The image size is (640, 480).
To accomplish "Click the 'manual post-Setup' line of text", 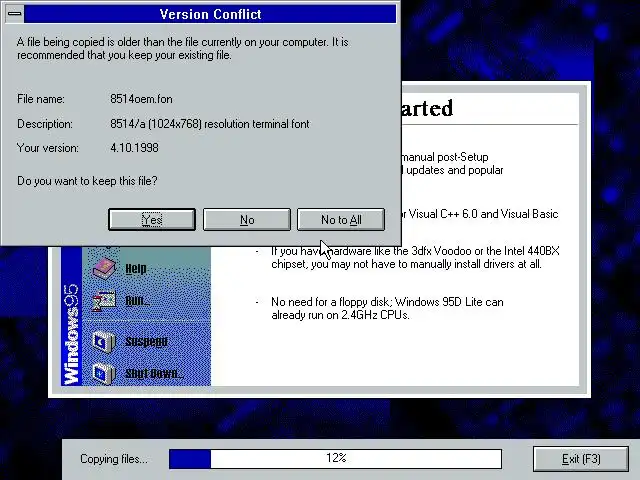I will [445, 157].
